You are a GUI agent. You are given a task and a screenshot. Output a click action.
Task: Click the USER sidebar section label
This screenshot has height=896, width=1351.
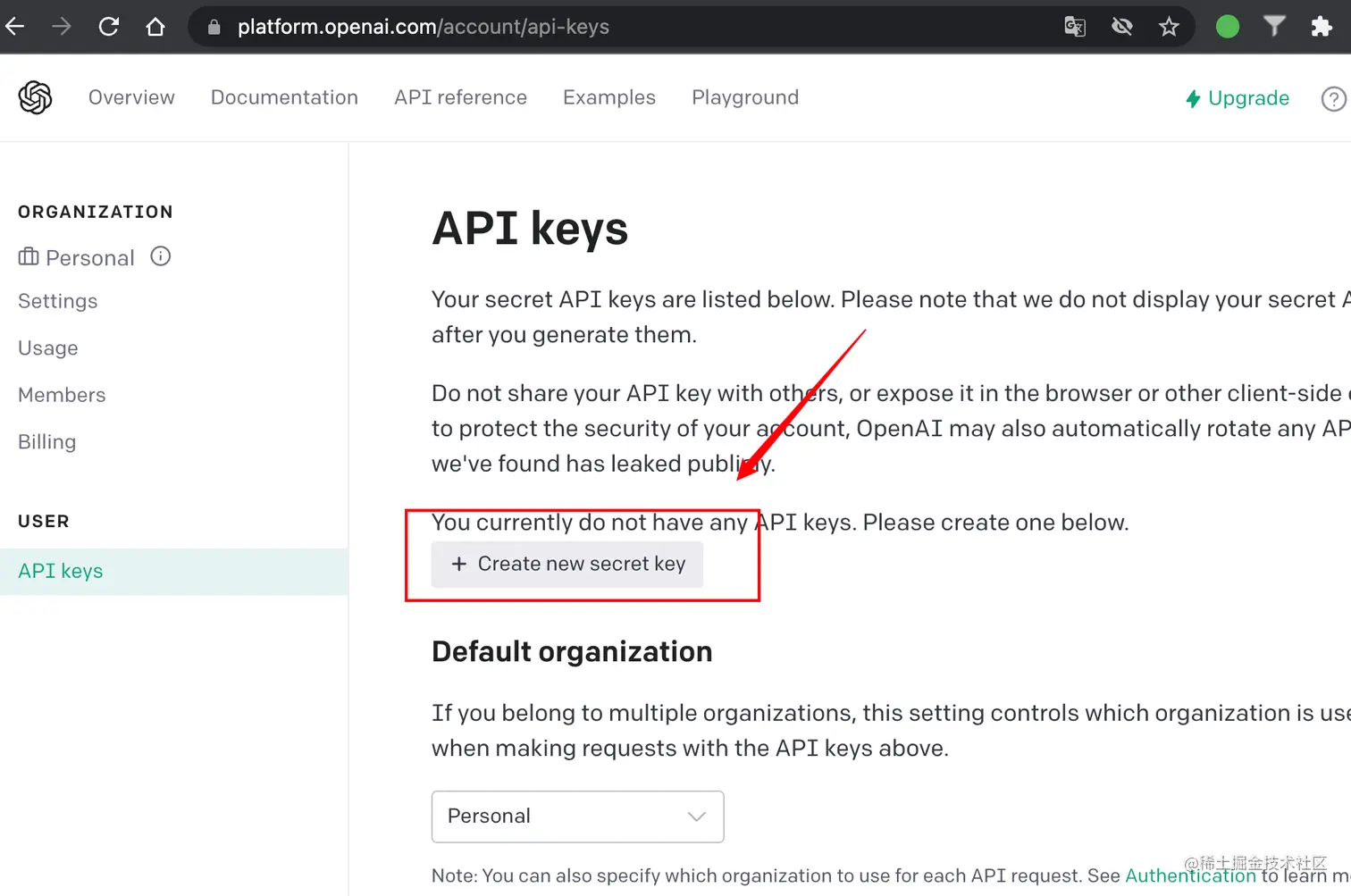click(44, 521)
